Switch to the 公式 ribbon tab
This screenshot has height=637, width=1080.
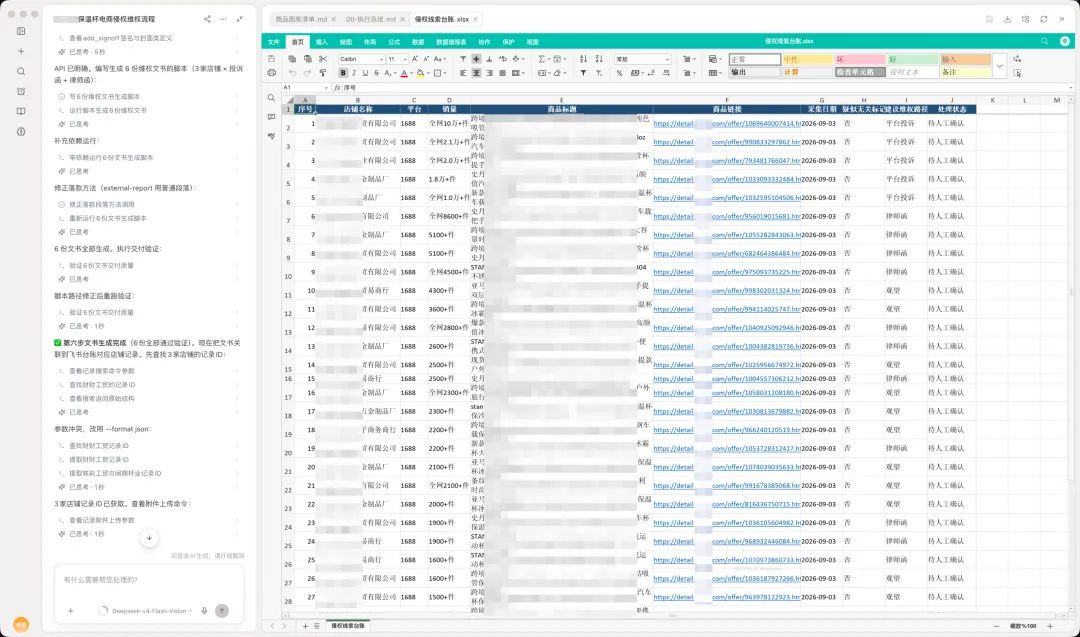point(394,42)
